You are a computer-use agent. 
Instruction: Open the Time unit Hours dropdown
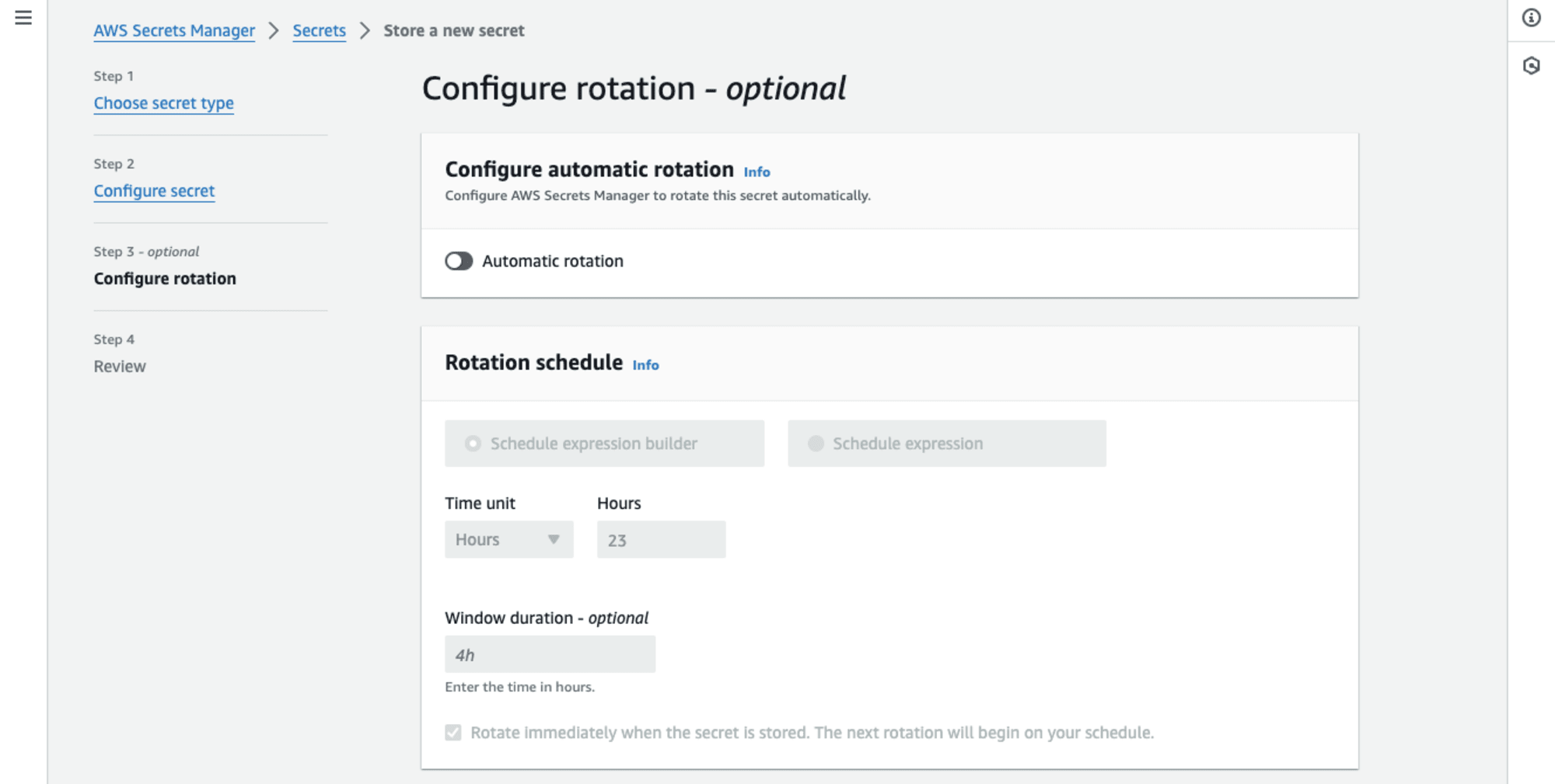pos(509,539)
